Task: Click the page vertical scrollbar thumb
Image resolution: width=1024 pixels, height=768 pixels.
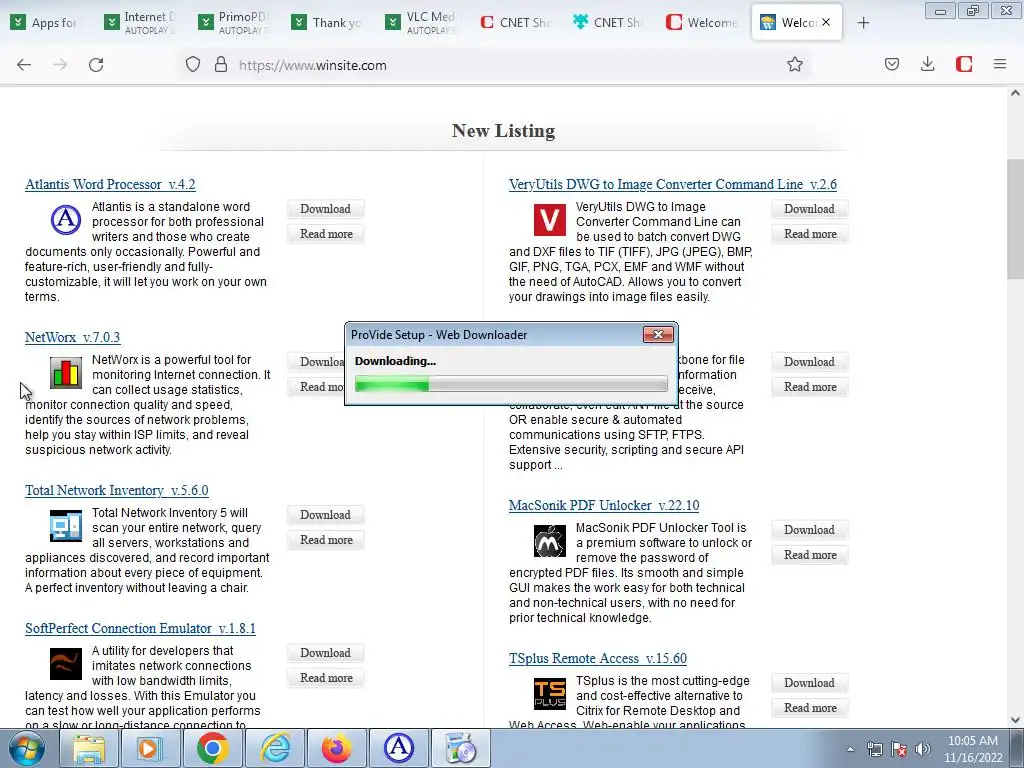Action: pos(1015,219)
